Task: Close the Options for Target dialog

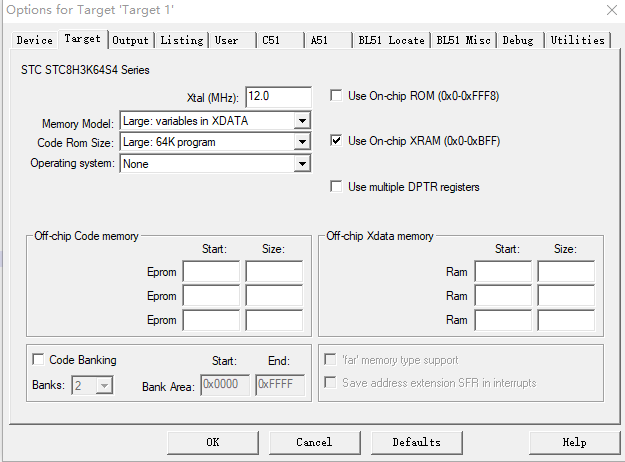Action: click(x=611, y=10)
